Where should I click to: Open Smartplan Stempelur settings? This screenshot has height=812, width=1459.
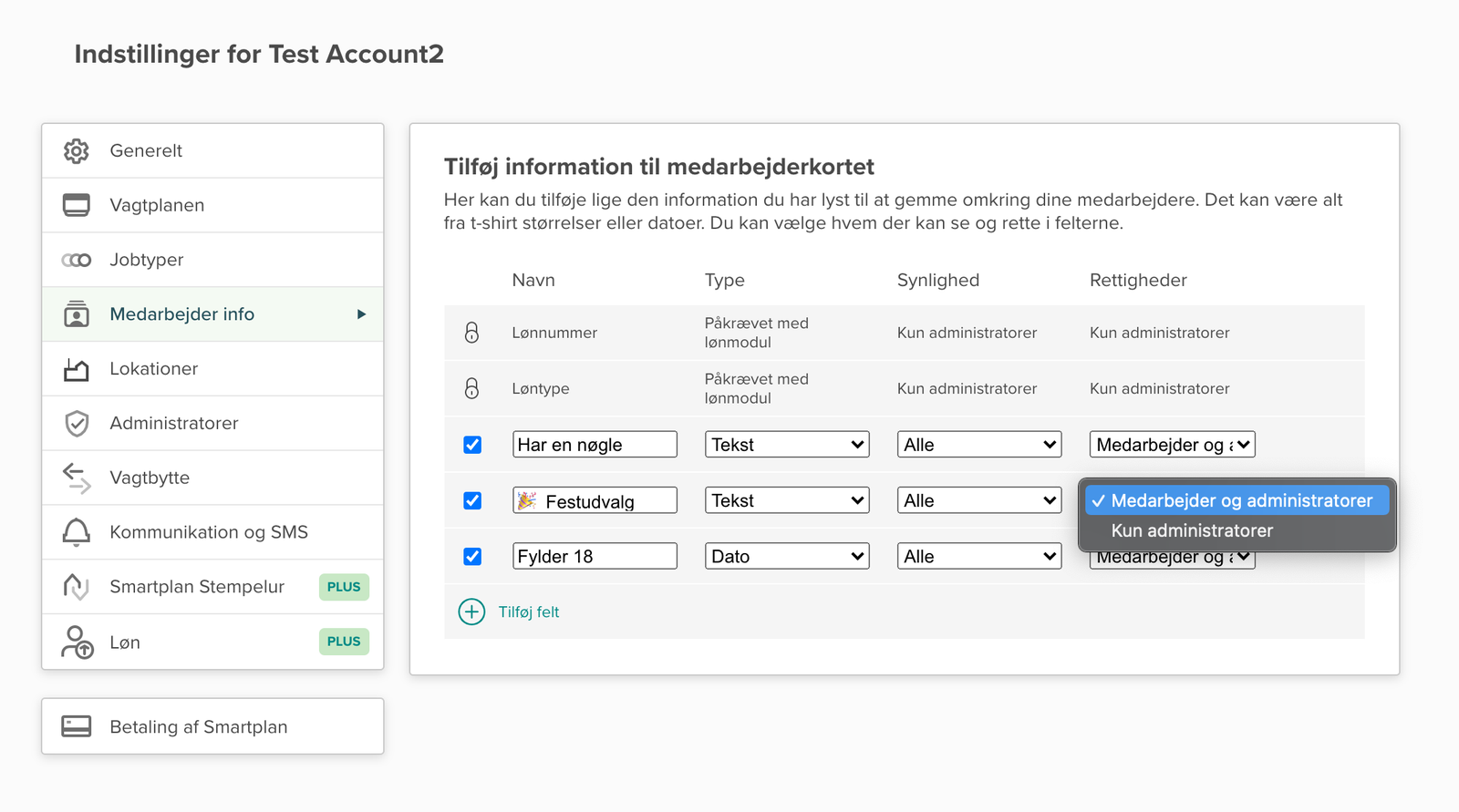tap(197, 587)
